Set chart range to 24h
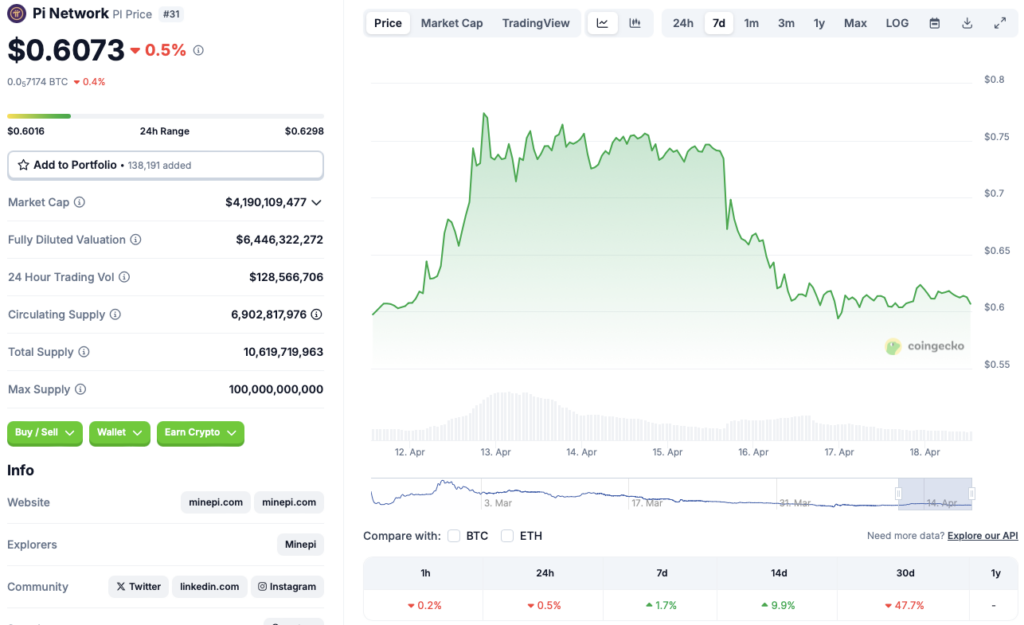1024x625 pixels. (683, 23)
